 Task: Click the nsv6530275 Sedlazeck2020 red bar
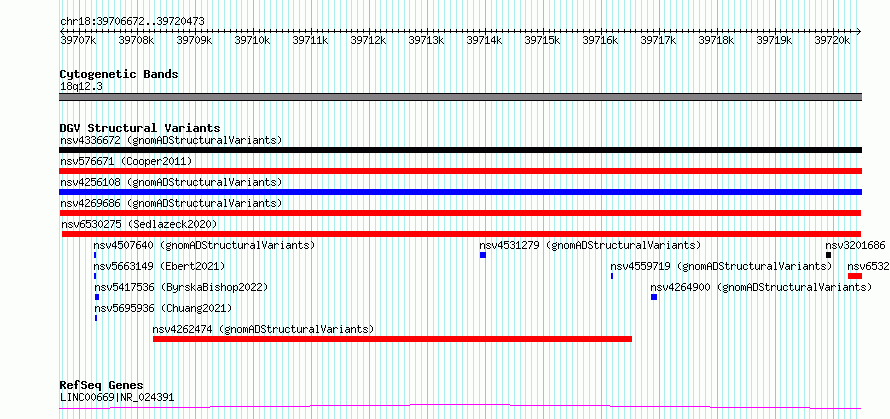pyautogui.click(x=461, y=234)
